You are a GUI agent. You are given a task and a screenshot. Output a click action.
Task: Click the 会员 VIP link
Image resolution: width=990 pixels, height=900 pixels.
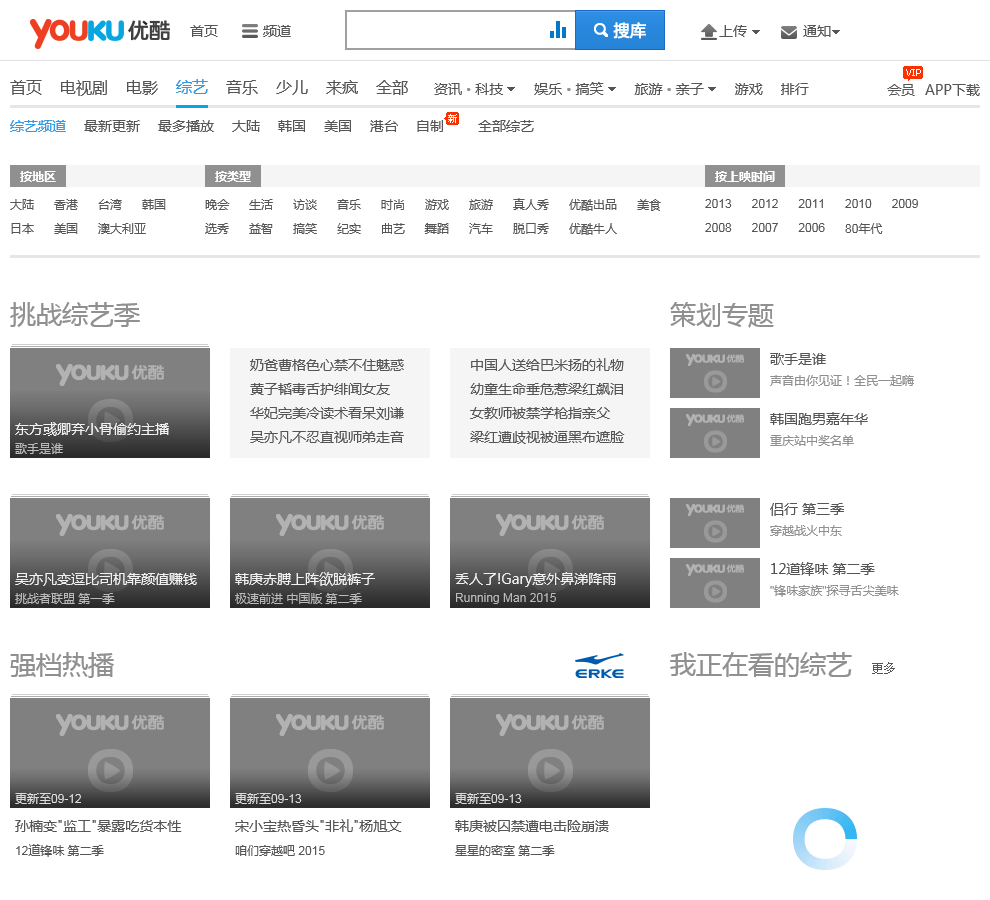point(901,90)
